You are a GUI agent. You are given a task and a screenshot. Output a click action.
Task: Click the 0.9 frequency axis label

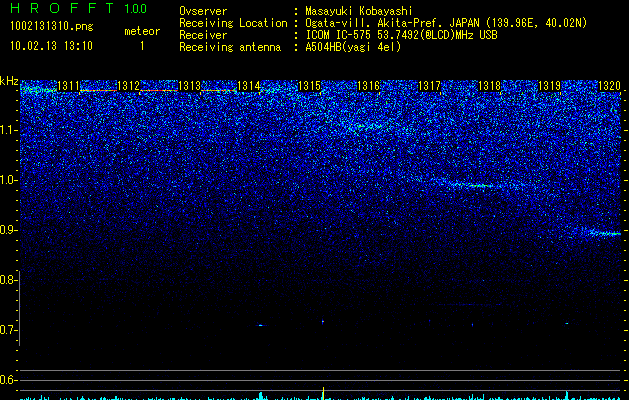tap(7, 230)
